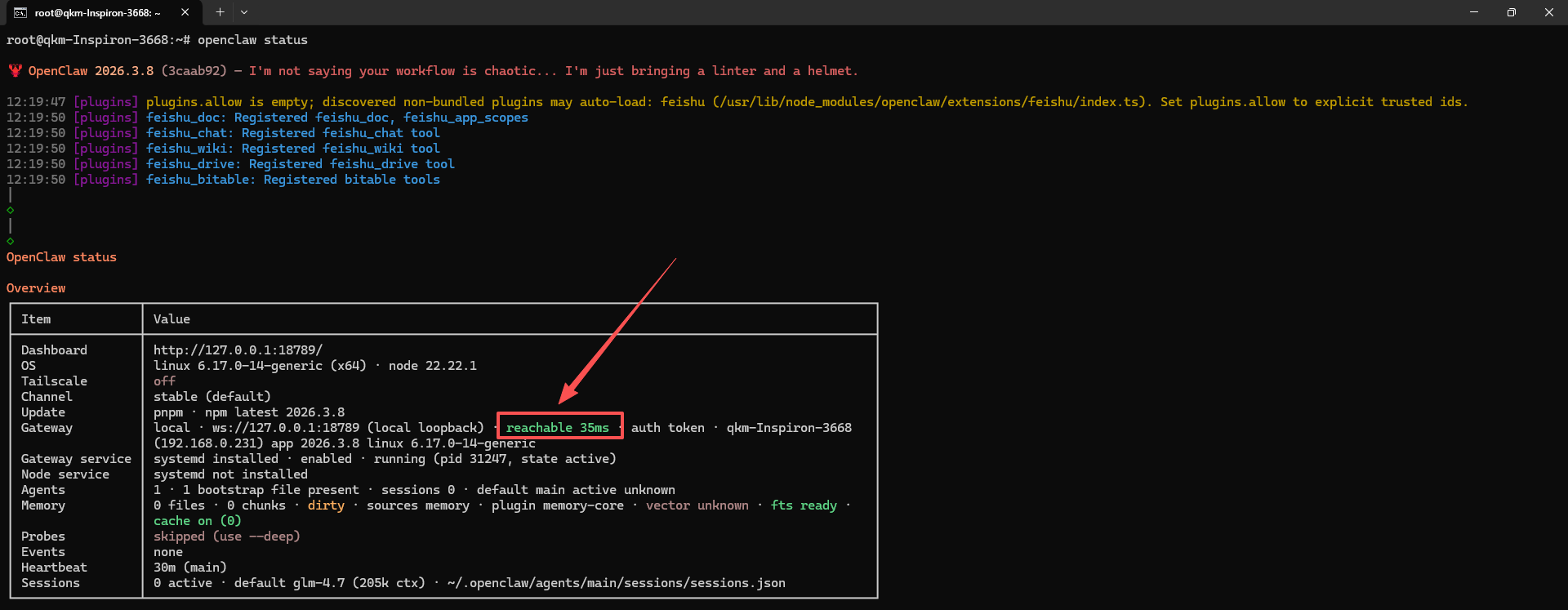This screenshot has height=610, width=1568.
Task: Click the 'stable (default)' channel value
Action: [x=212, y=397]
